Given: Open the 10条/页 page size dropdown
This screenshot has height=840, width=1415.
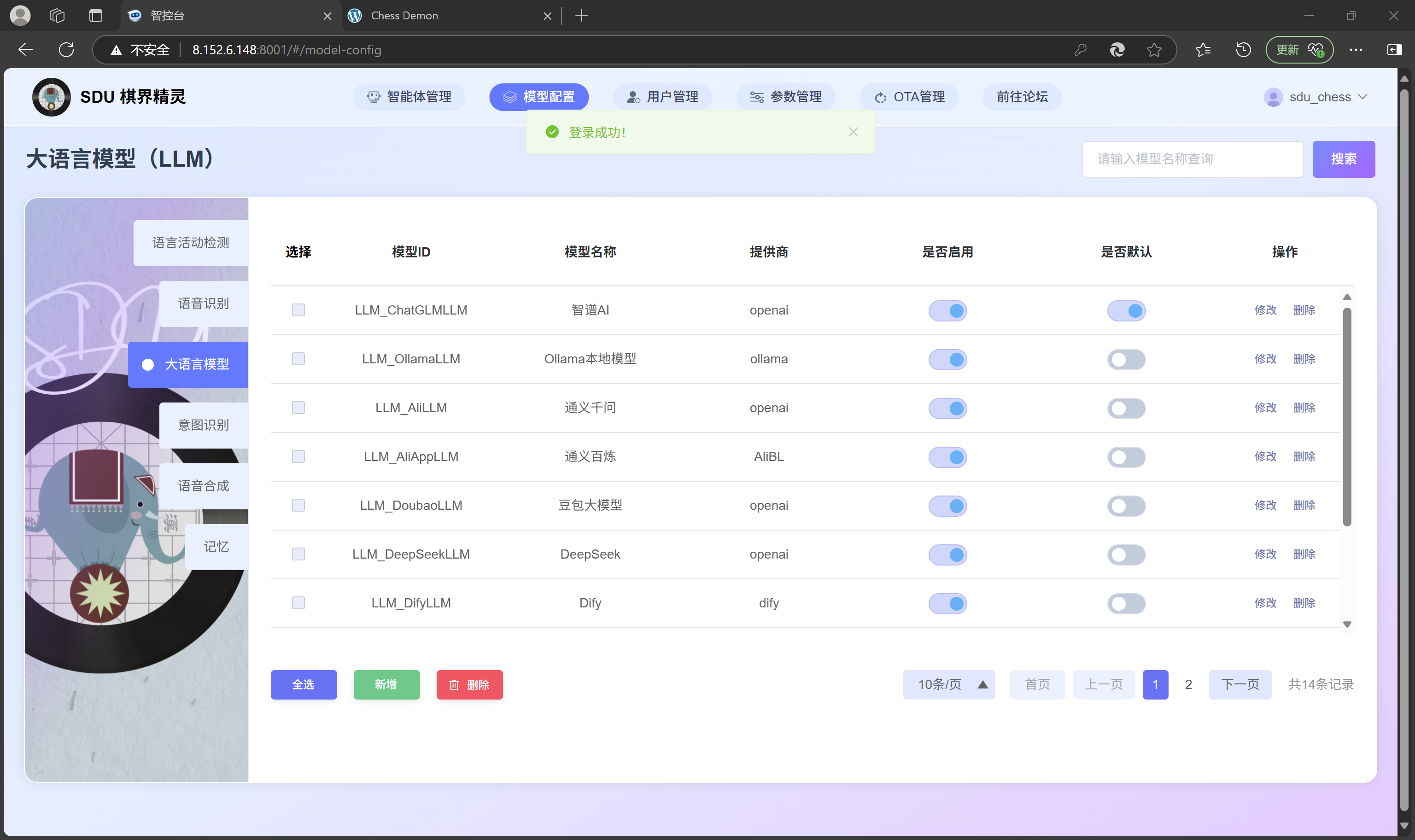Looking at the screenshot, I should pyautogui.click(x=948, y=684).
